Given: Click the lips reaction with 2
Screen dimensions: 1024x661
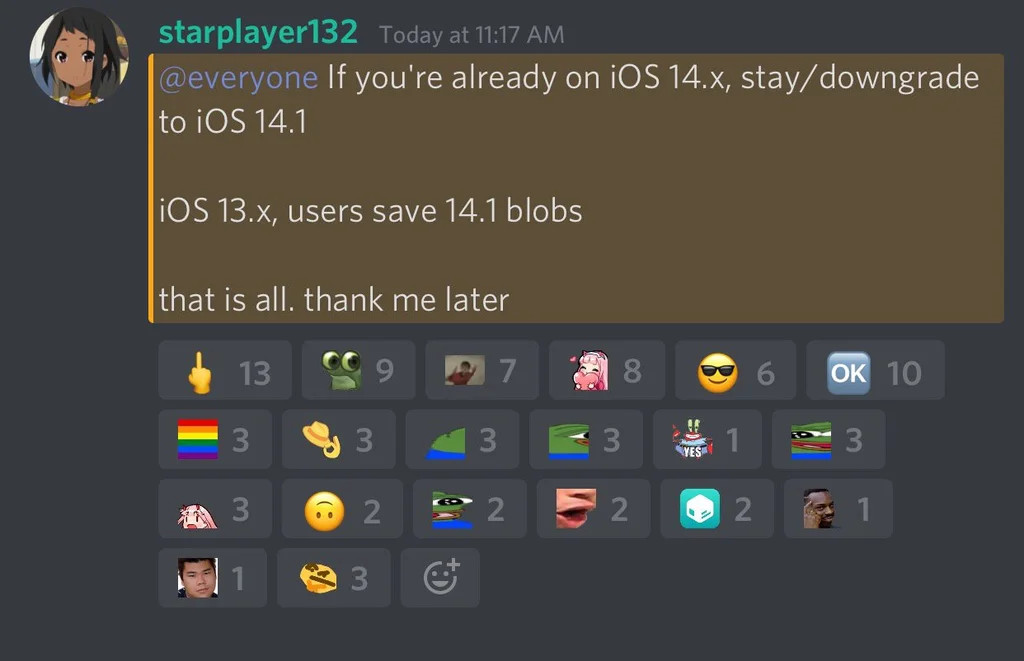Looking at the screenshot, I should point(593,509).
